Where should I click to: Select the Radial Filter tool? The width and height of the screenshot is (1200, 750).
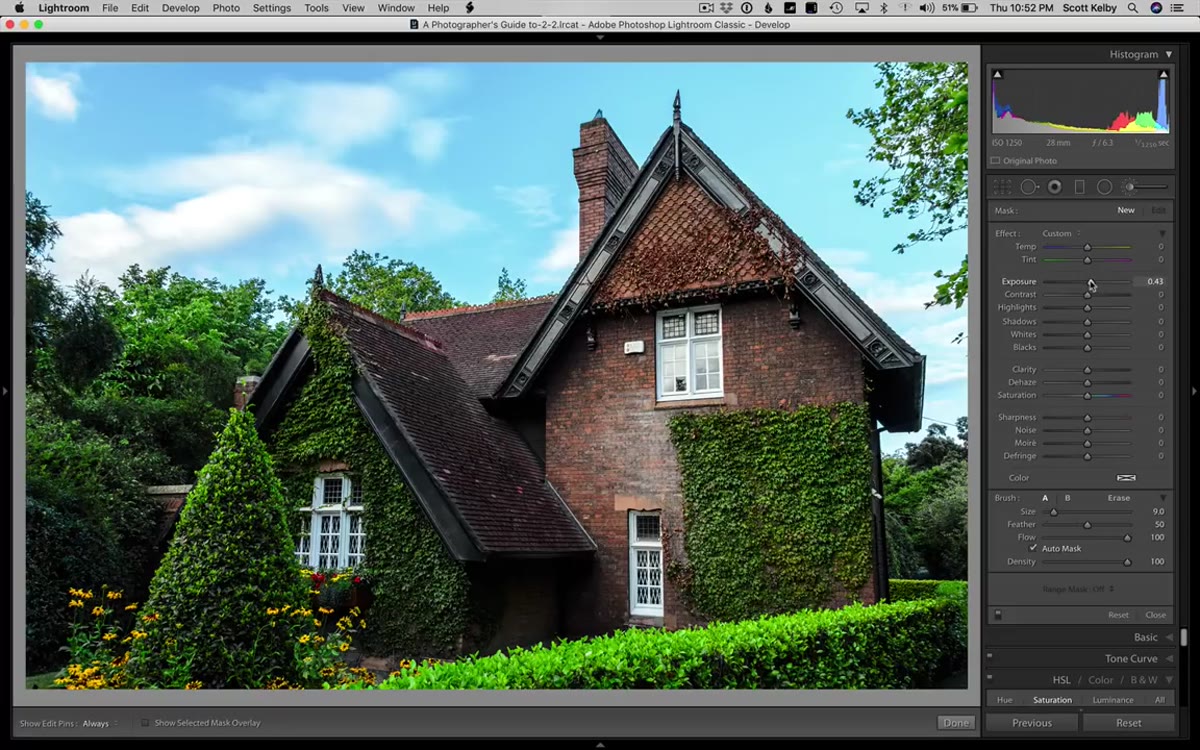point(1105,187)
